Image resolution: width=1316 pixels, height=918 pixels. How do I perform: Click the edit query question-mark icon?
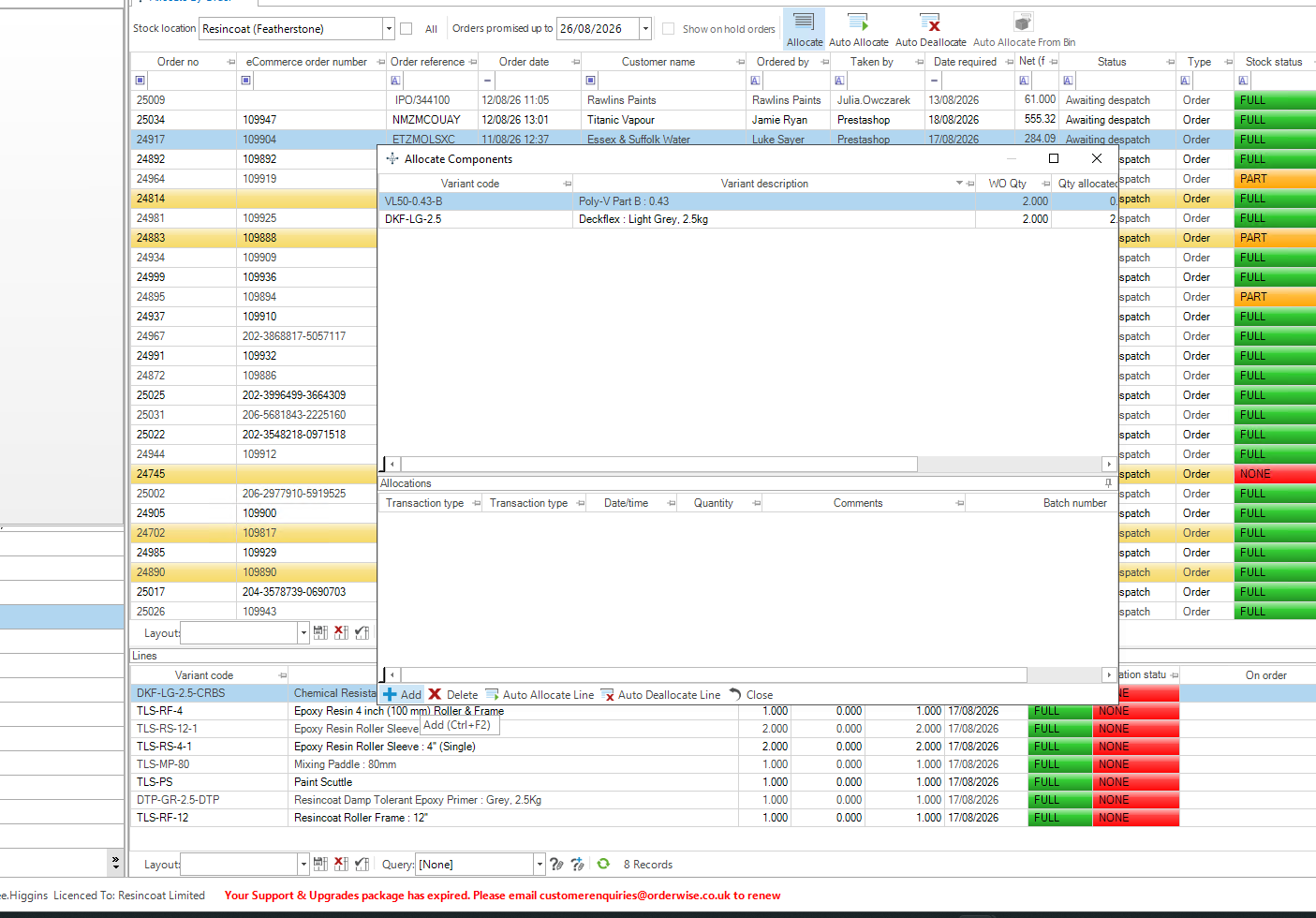click(556, 864)
